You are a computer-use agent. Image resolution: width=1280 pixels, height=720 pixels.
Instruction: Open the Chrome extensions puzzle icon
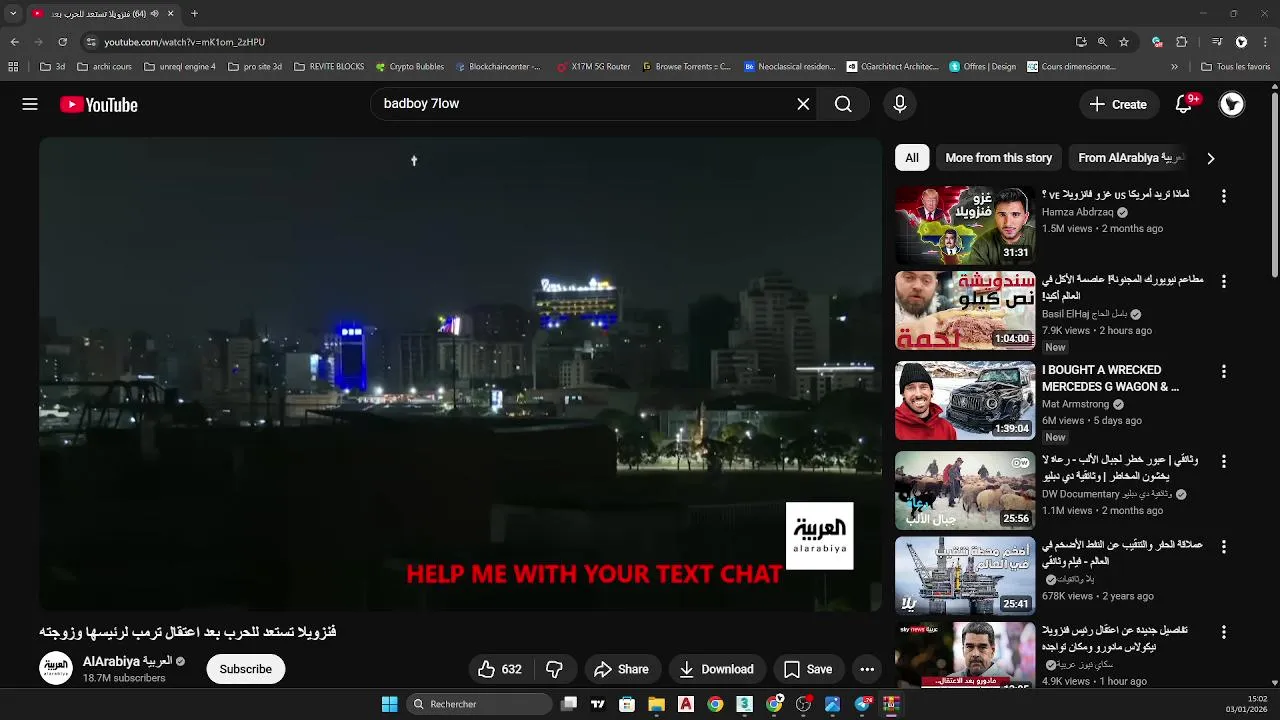[x=1181, y=42]
